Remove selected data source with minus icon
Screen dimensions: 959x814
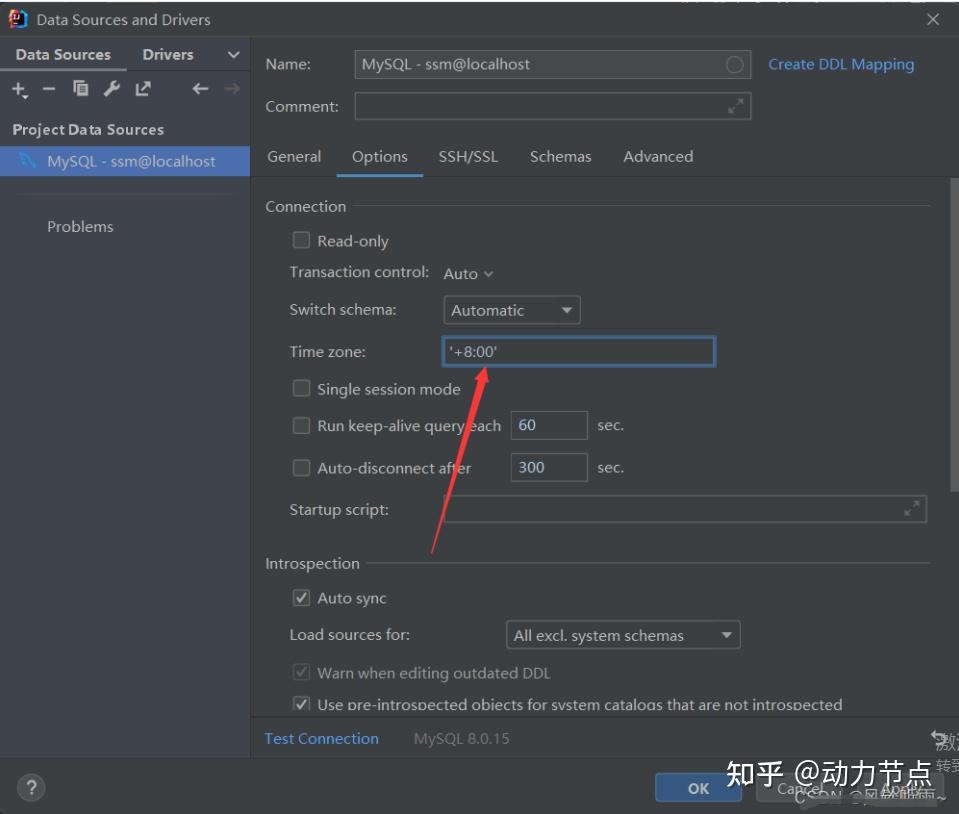(x=49, y=89)
